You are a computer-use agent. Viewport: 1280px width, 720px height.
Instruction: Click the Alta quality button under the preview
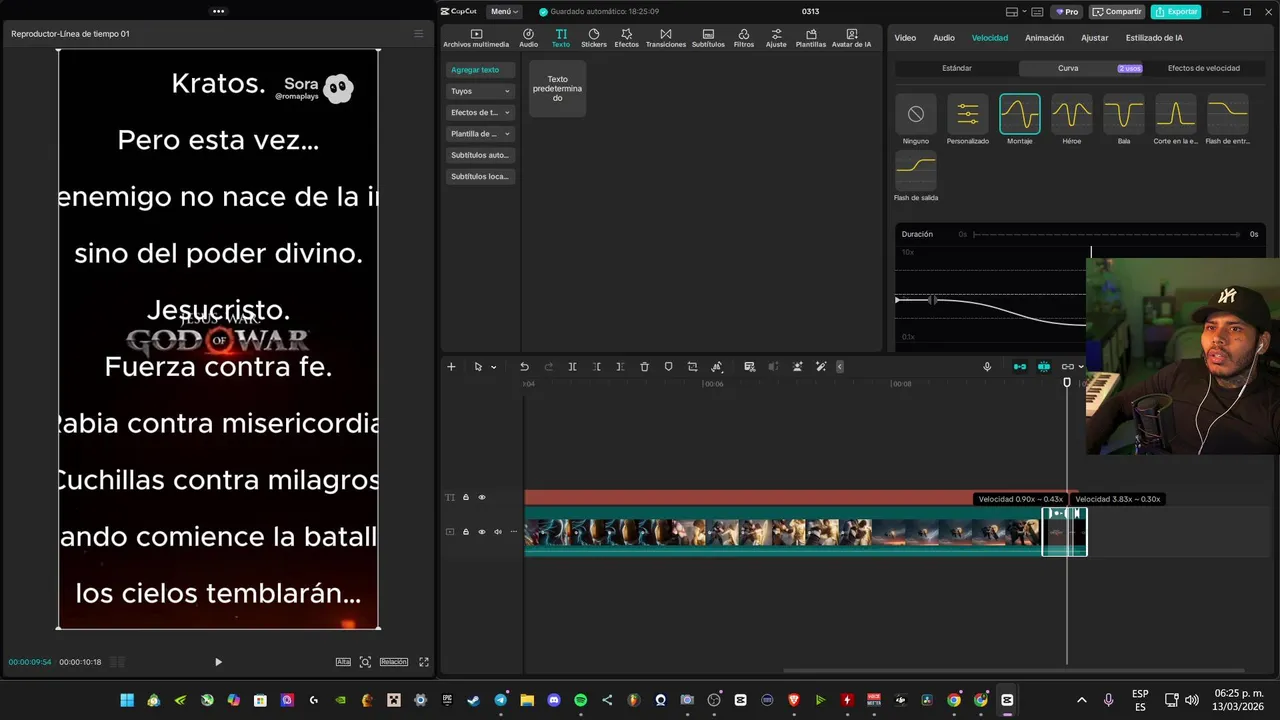click(x=343, y=662)
